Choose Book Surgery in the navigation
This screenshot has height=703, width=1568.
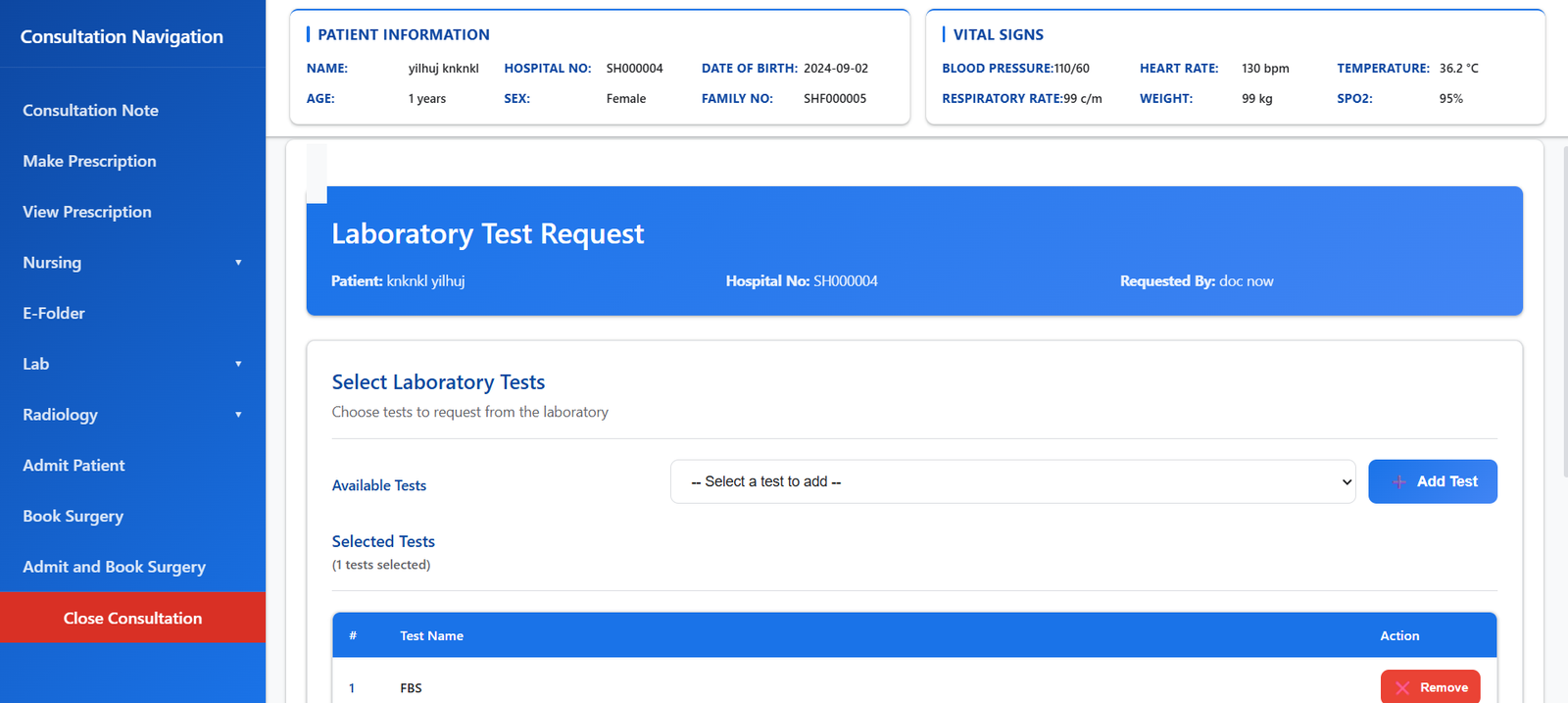coord(73,516)
